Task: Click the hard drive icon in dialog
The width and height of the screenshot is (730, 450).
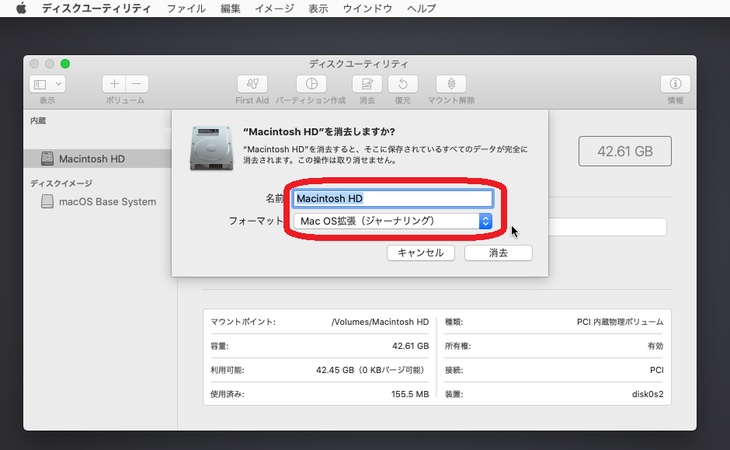Action: pos(211,148)
